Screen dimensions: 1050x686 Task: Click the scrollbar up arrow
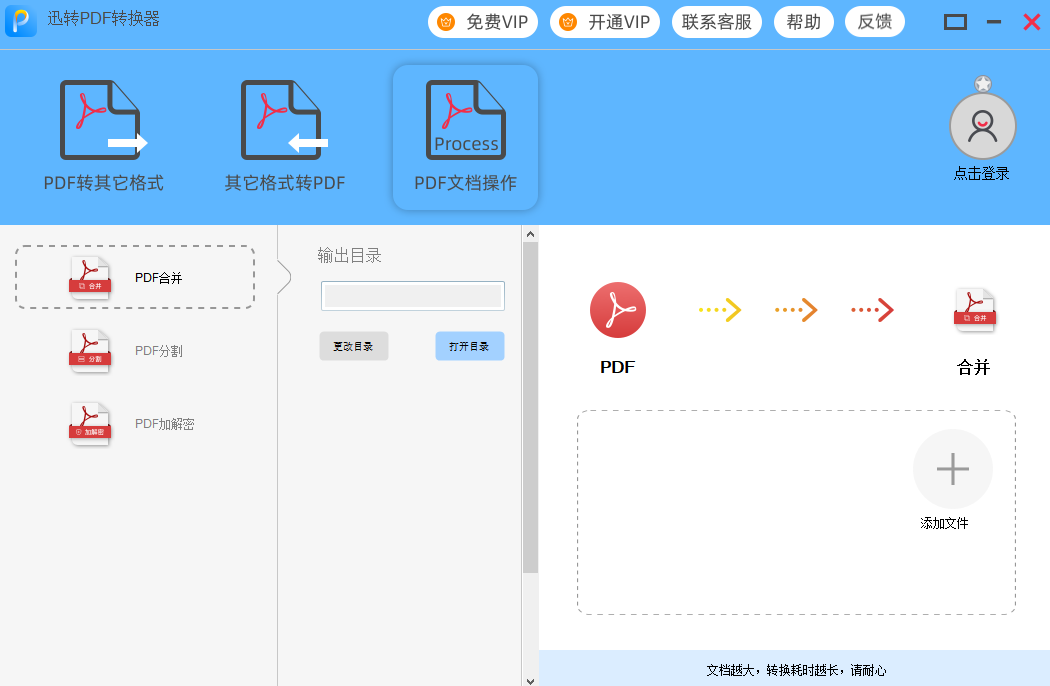[530, 234]
